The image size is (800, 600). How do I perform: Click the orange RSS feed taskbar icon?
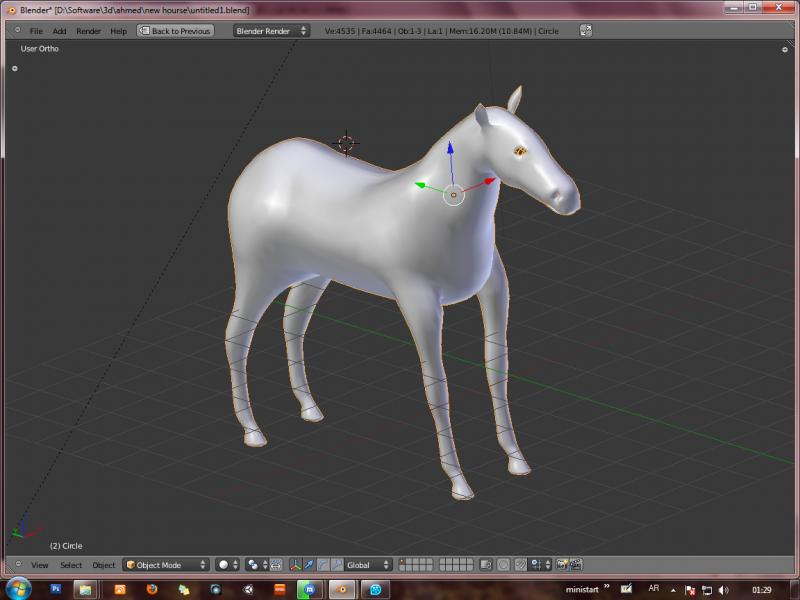120,589
